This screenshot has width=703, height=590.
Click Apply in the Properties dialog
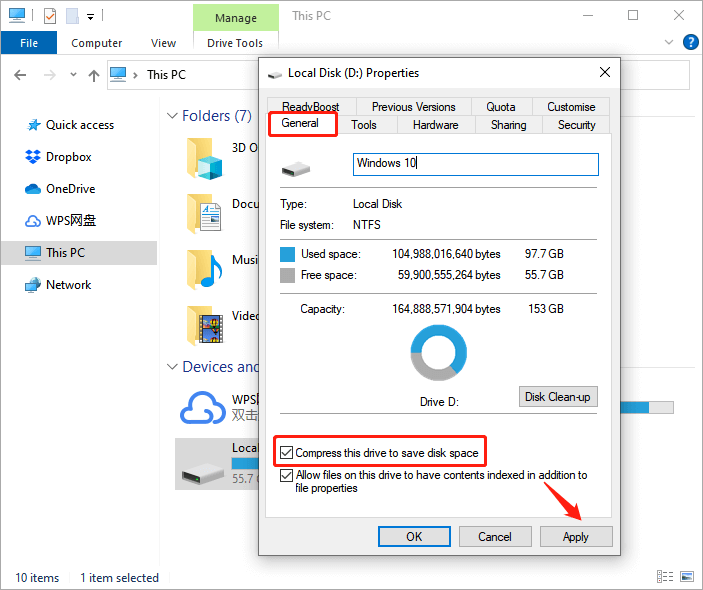point(576,537)
